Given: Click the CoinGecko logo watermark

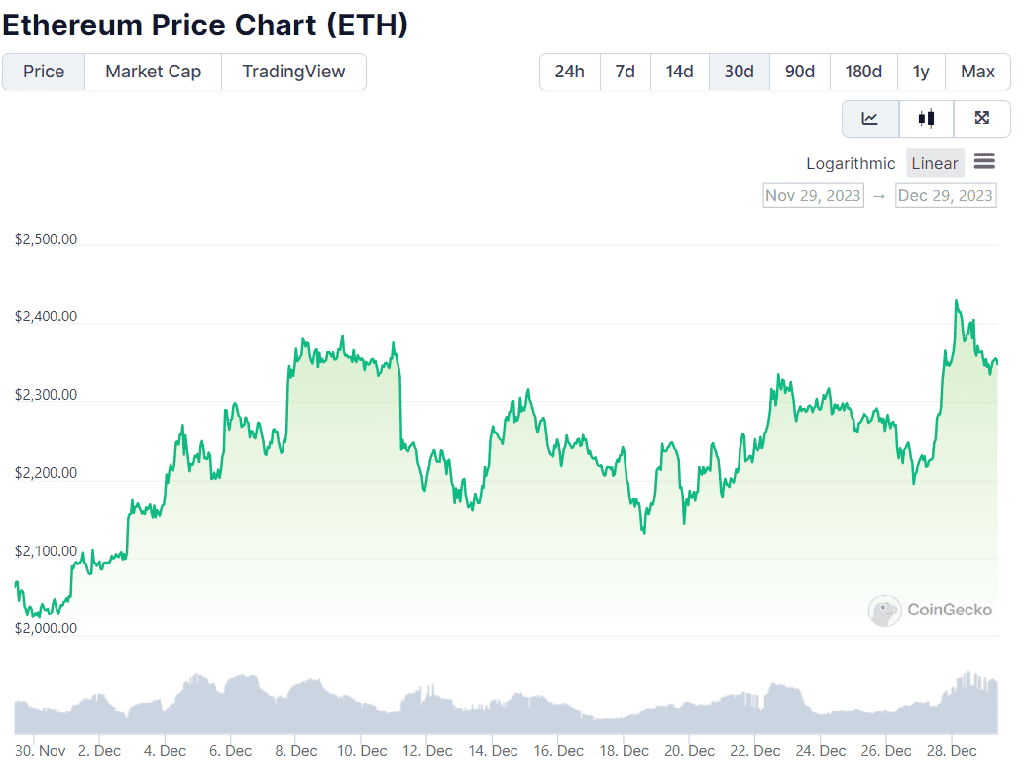Looking at the screenshot, I should click(x=930, y=609).
